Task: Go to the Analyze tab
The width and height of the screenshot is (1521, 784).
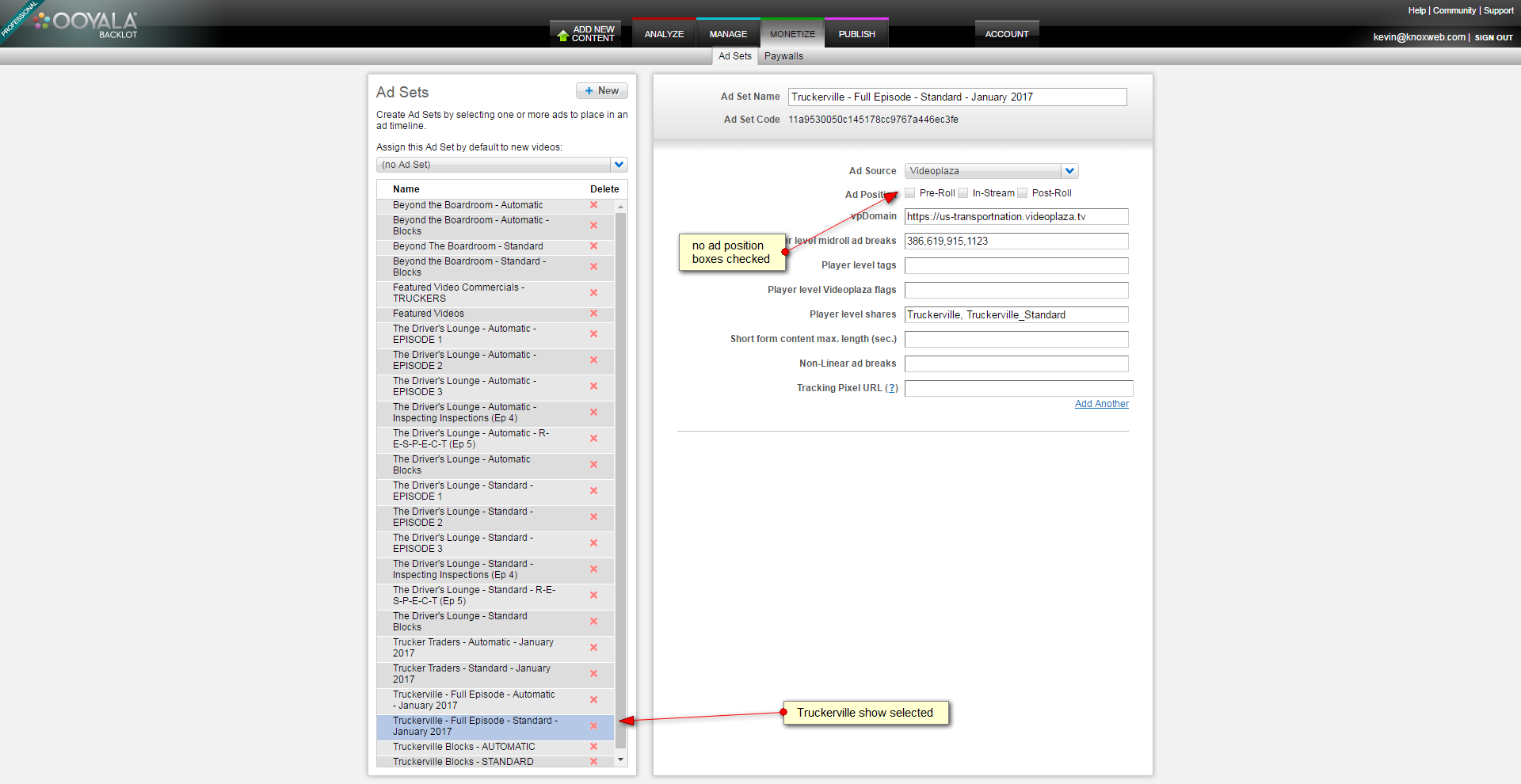Action: coord(664,34)
